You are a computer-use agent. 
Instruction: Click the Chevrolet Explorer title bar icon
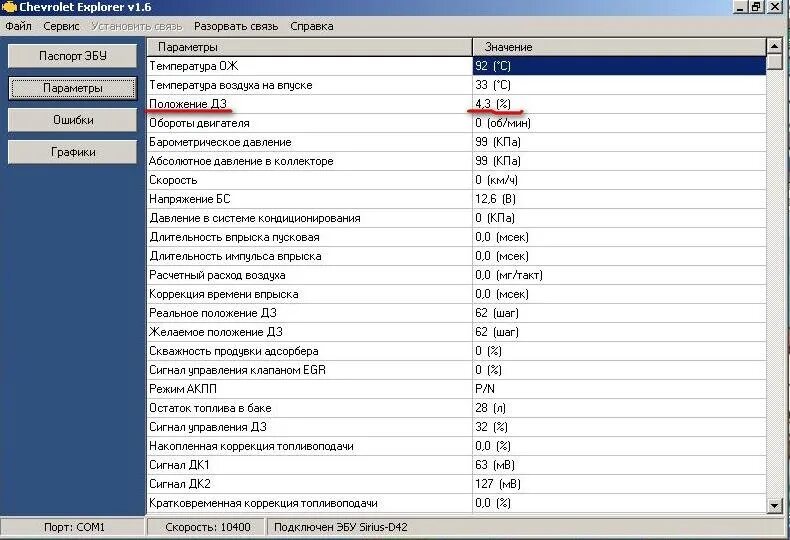pos(9,7)
